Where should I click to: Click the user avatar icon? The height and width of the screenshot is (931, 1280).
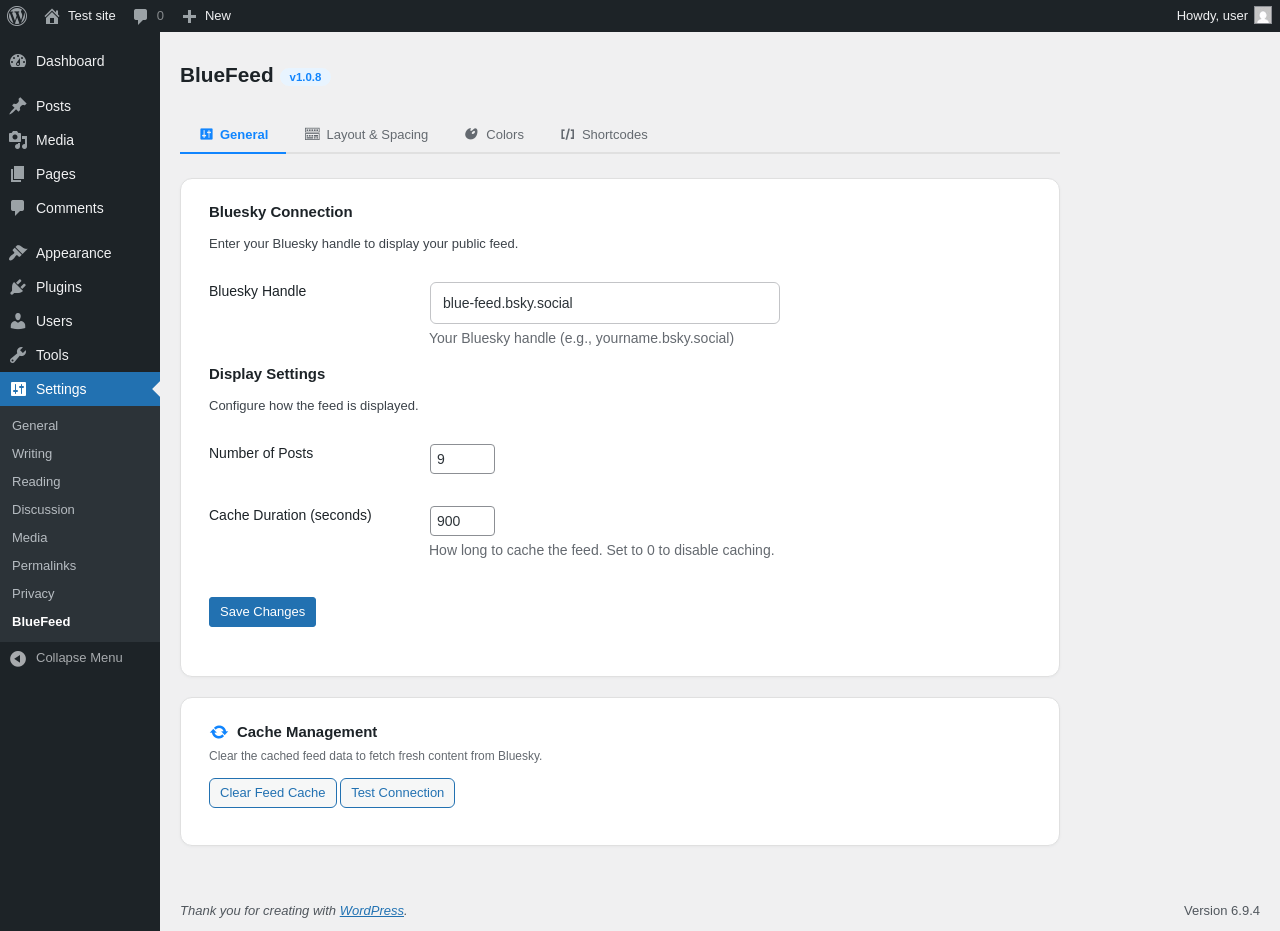[x=1263, y=16]
